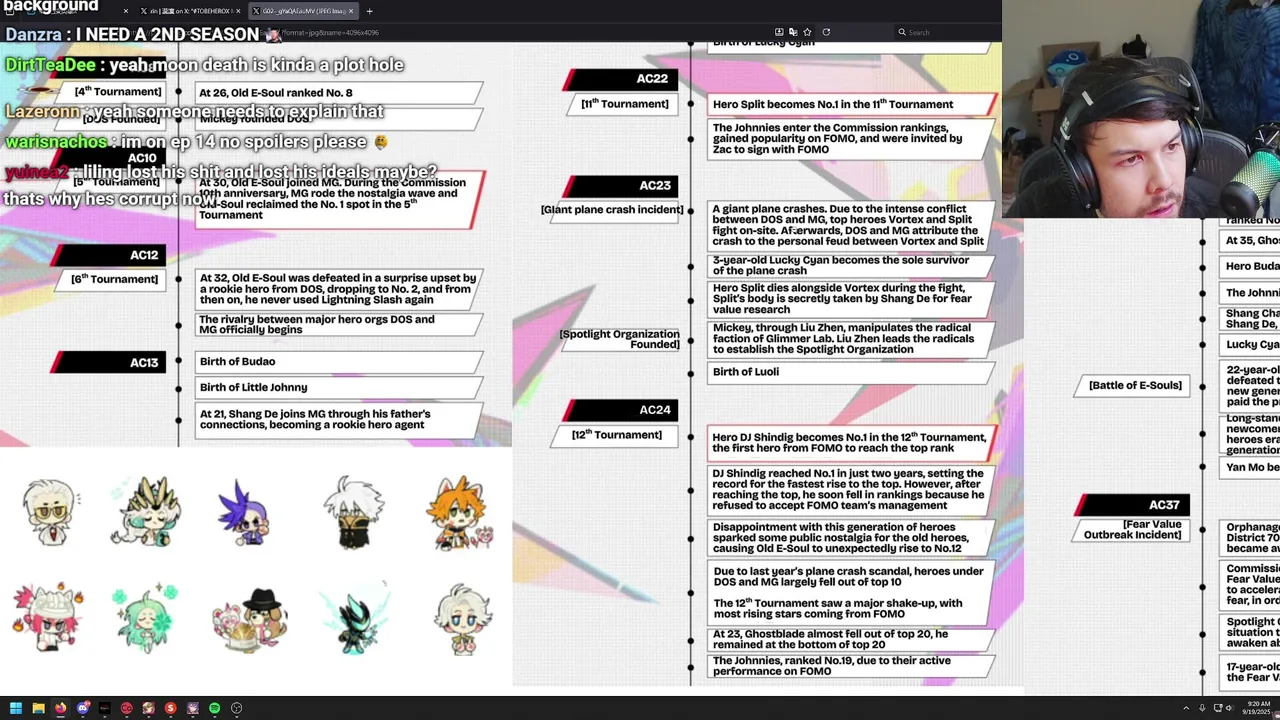This screenshot has height=720, width=1280.
Task: Click the Firefox icon in the taskbar
Action: 60,708
